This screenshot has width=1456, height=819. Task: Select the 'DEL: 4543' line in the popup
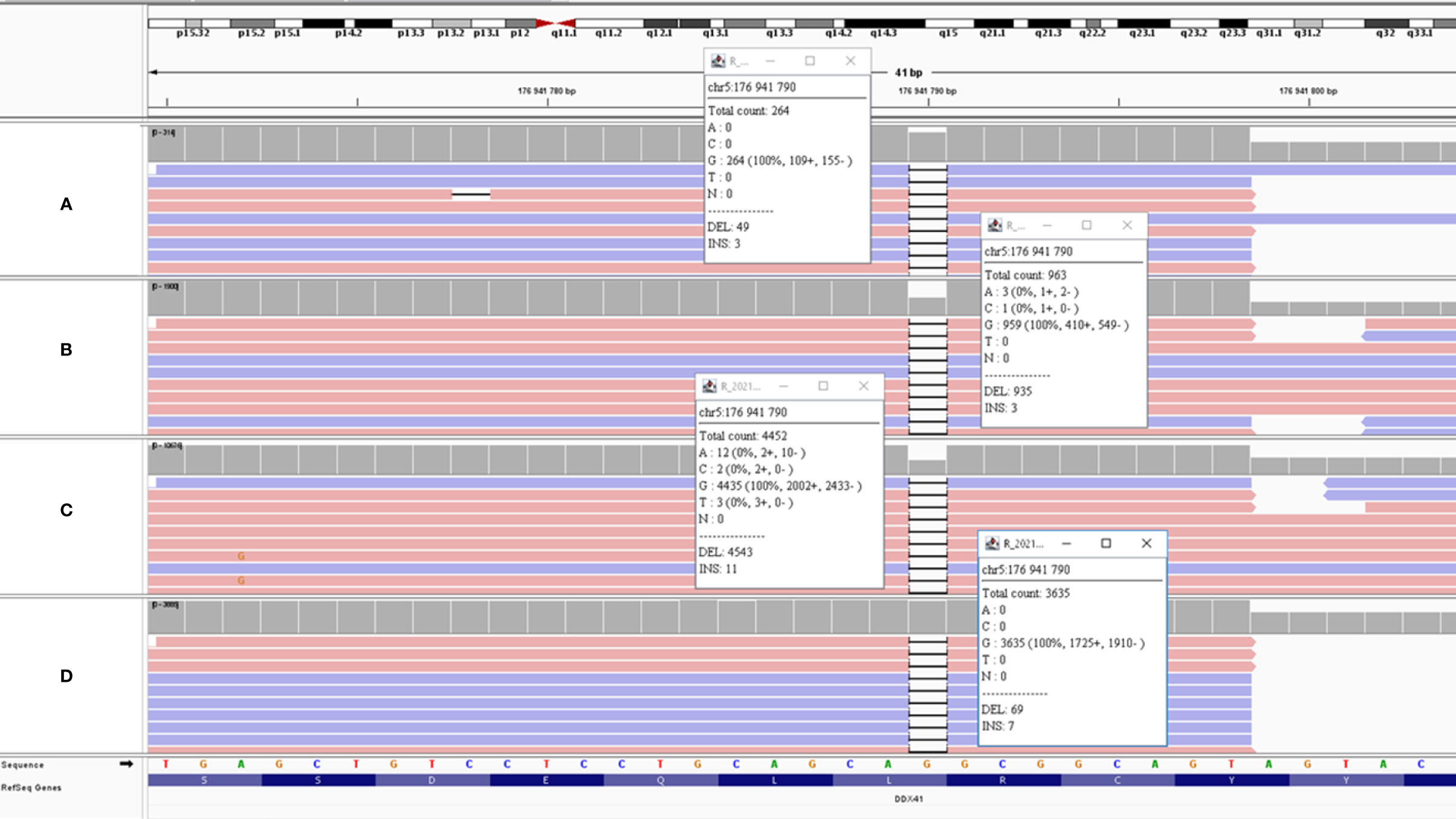coord(725,552)
